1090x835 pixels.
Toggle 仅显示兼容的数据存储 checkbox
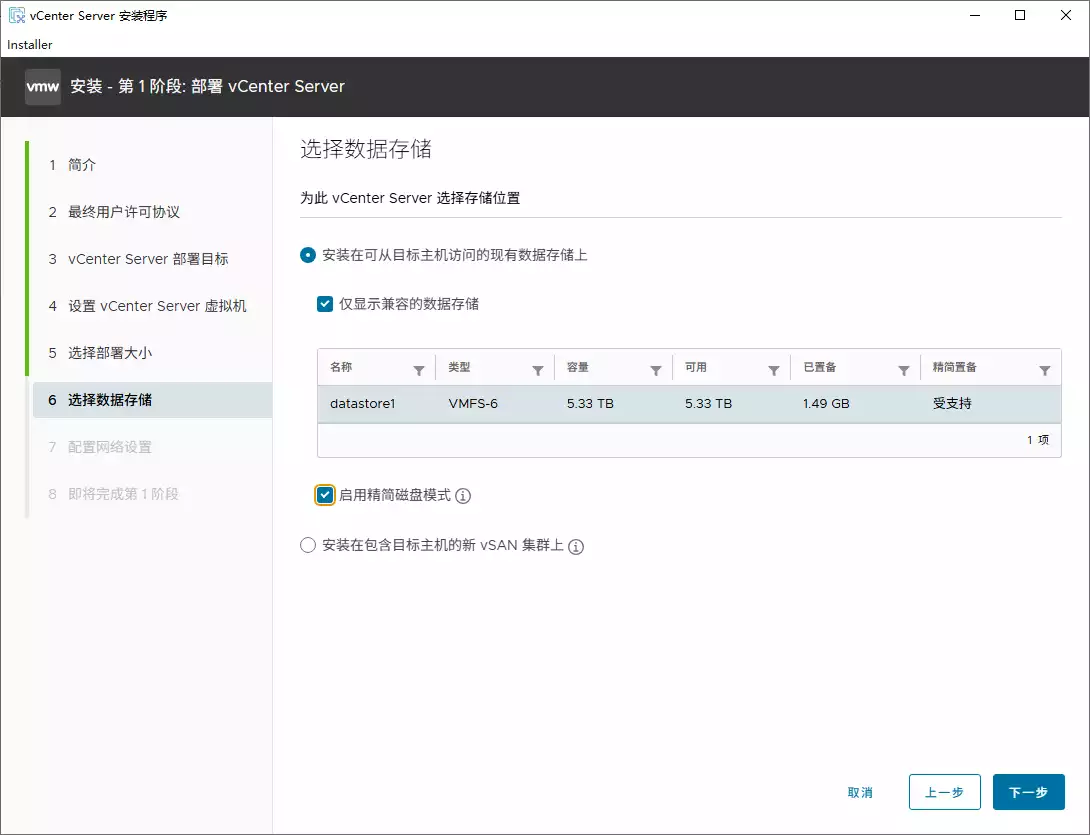325,304
